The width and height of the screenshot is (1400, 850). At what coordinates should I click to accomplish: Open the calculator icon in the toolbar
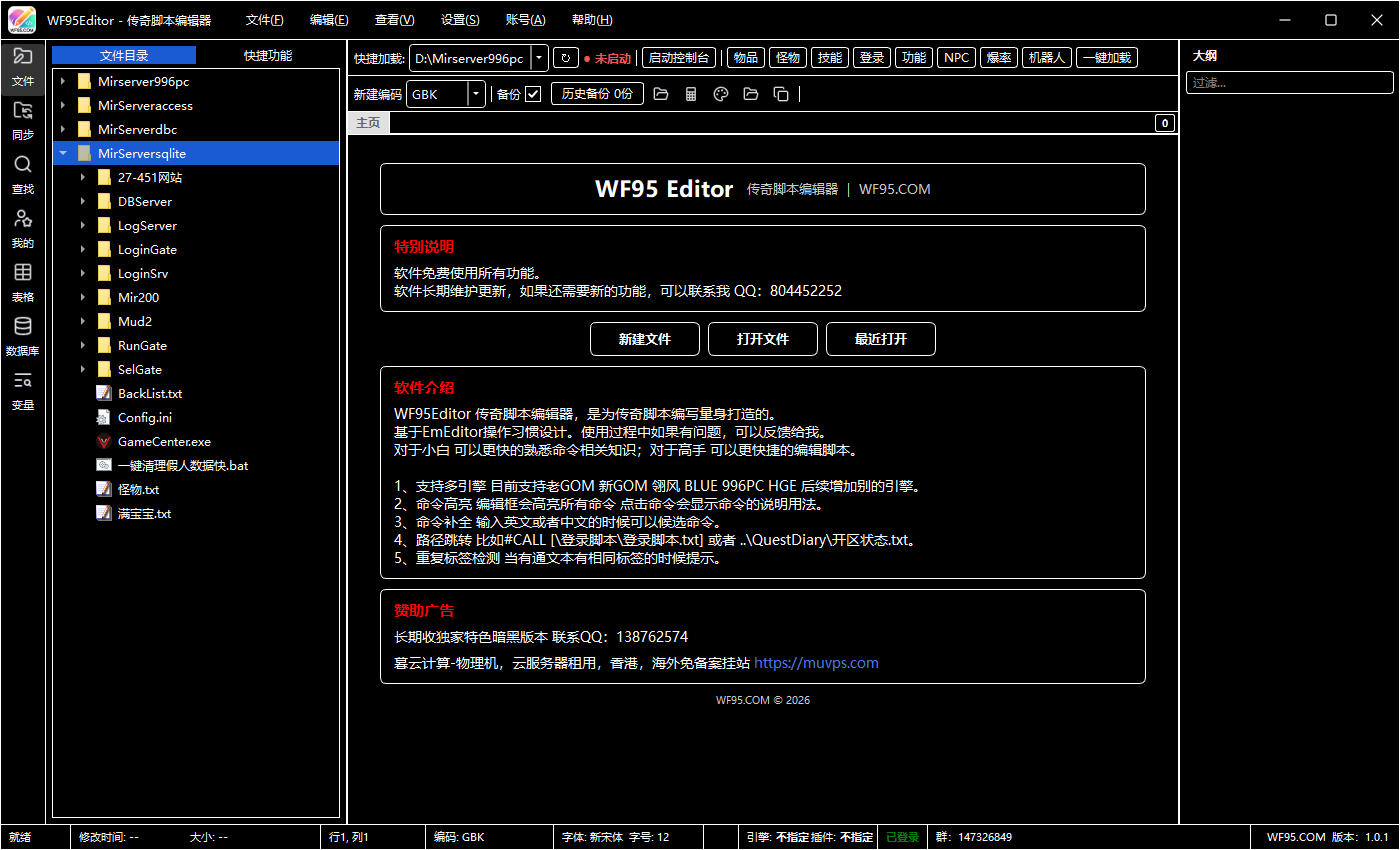click(x=690, y=94)
